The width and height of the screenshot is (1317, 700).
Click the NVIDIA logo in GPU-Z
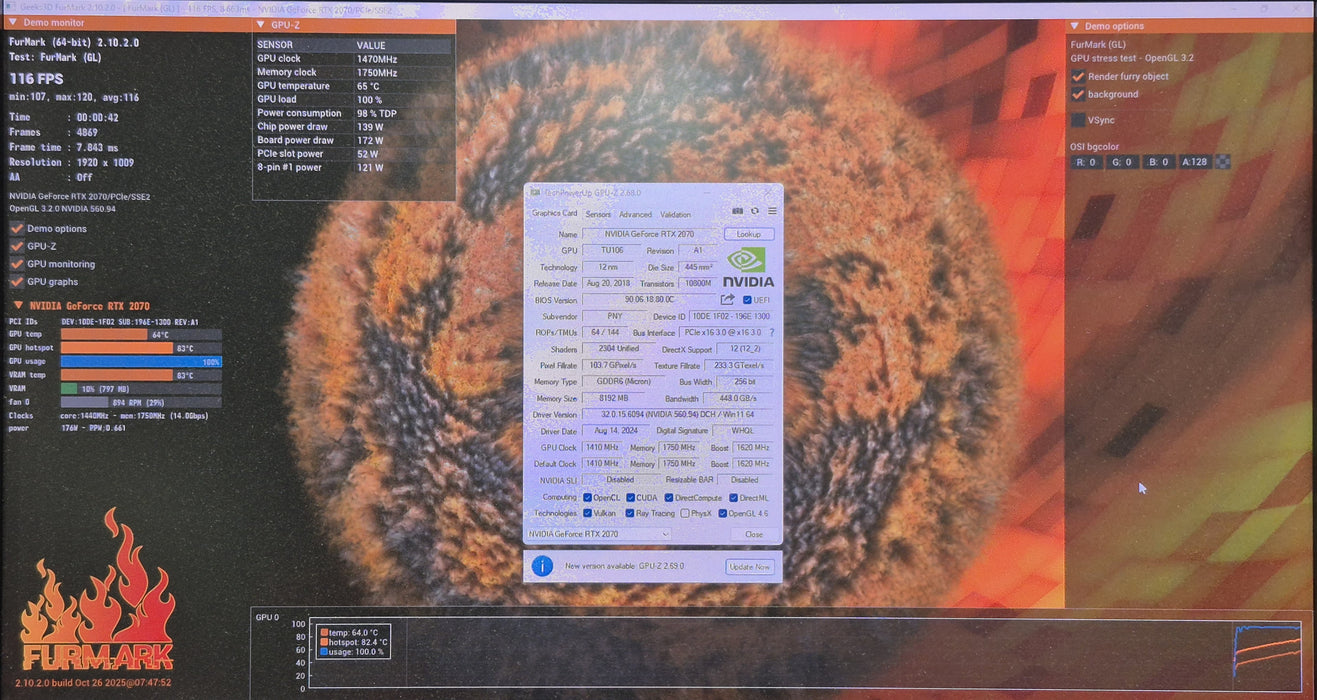(749, 267)
